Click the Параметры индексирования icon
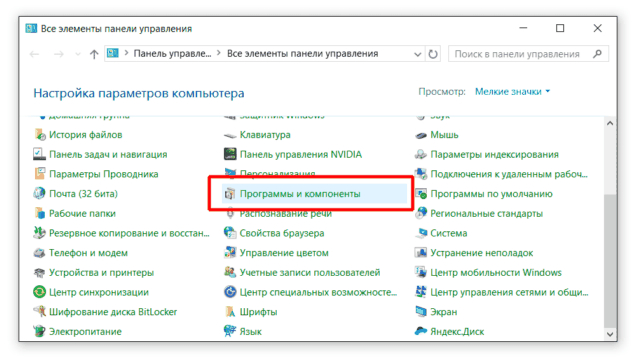The image size is (643, 363). click(x=421, y=154)
